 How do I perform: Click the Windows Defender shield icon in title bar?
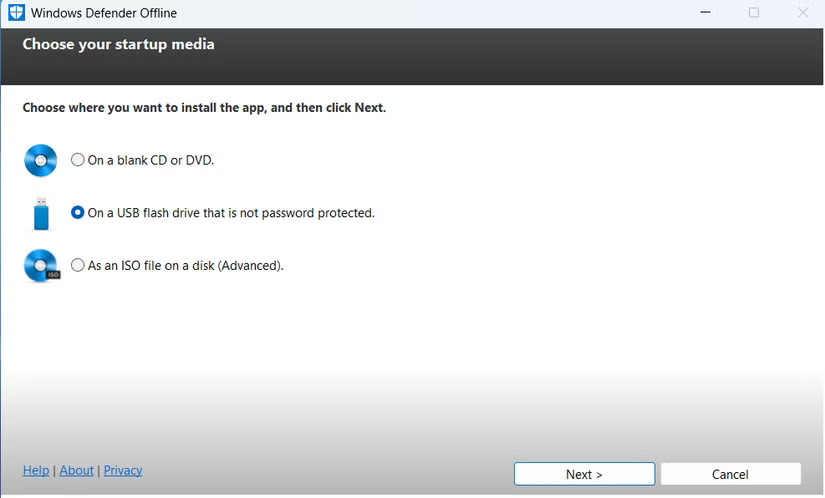[x=15, y=13]
